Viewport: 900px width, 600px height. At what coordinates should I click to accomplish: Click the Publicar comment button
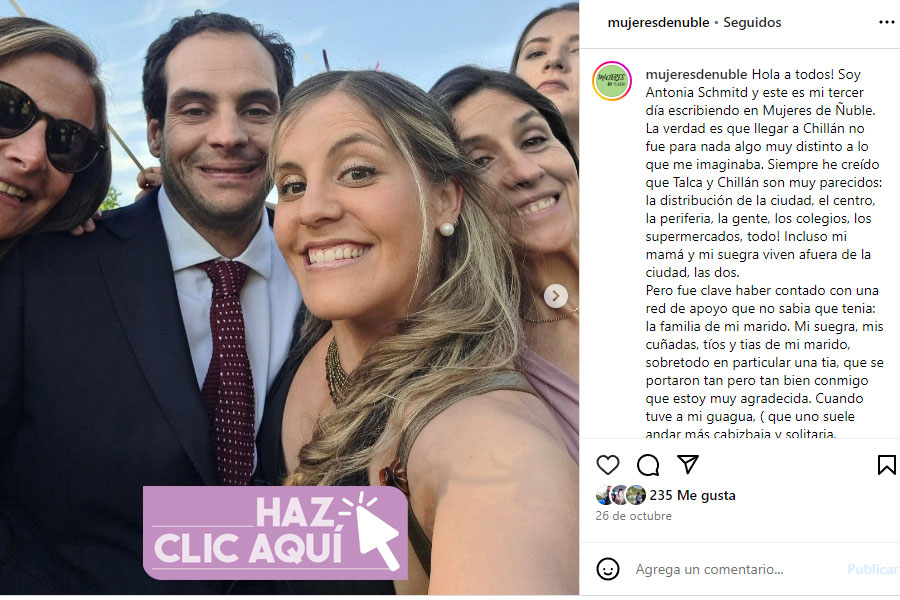[x=872, y=569]
